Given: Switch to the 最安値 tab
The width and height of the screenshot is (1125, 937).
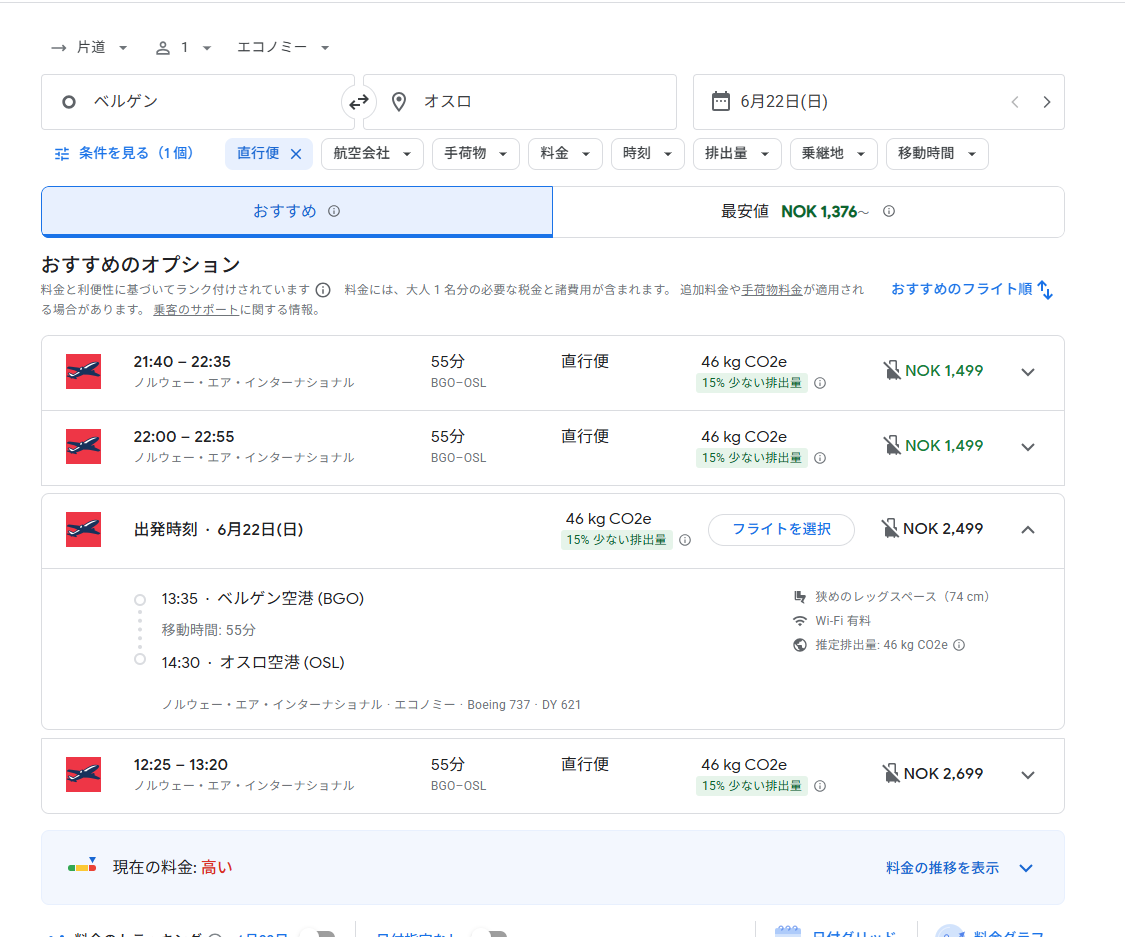Looking at the screenshot, I should click(x=810, y=211).
